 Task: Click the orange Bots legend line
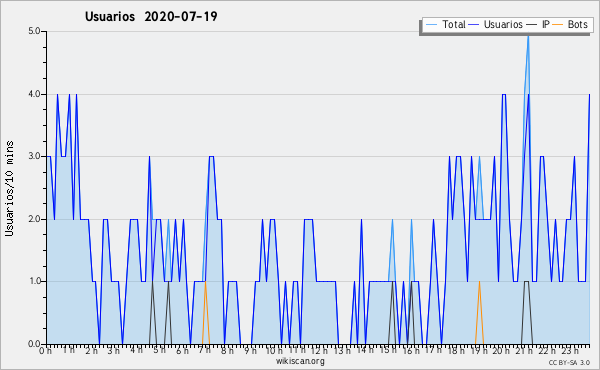(x=558, y=25)
